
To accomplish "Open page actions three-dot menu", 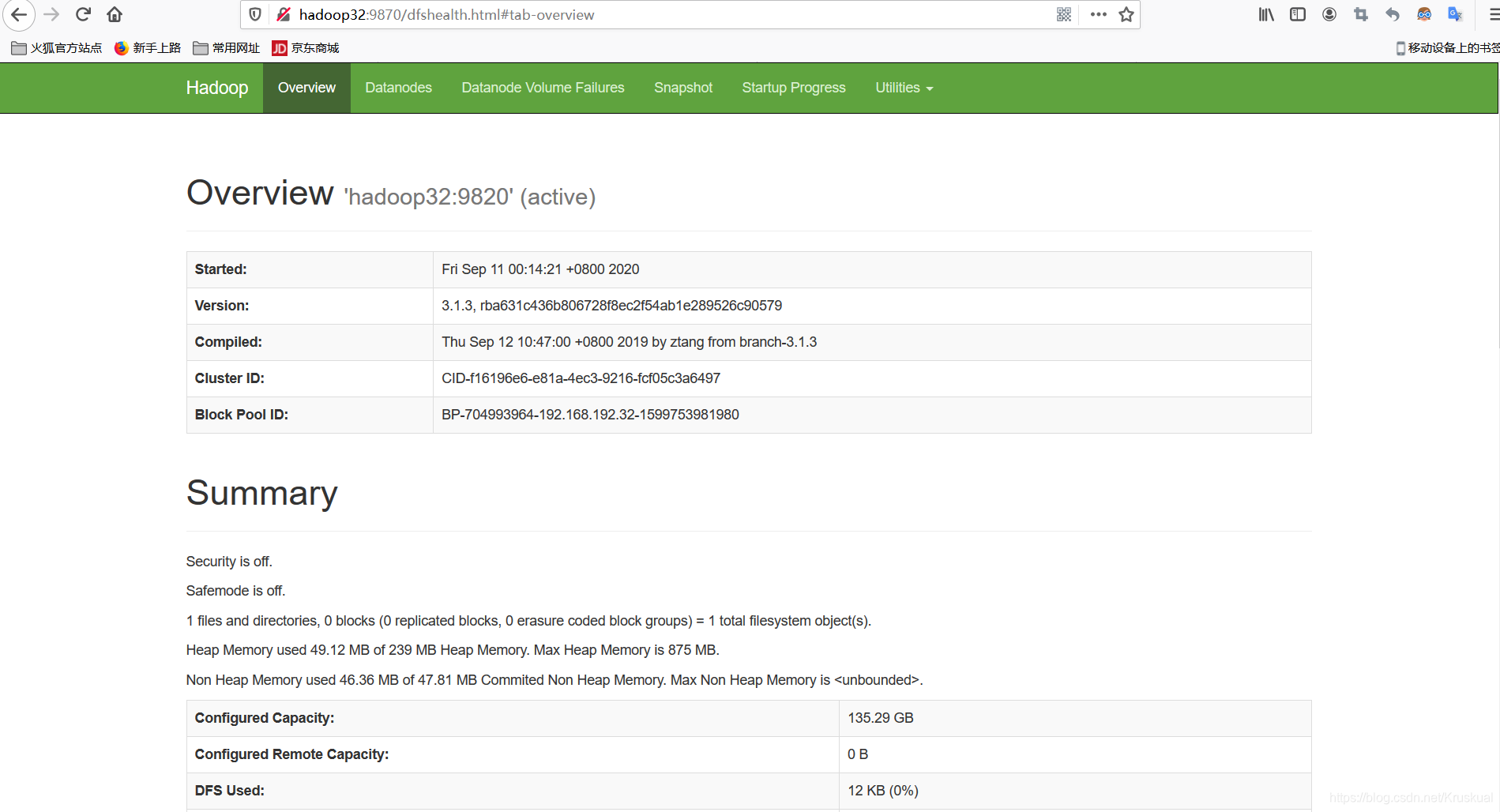I will 1098,14.
